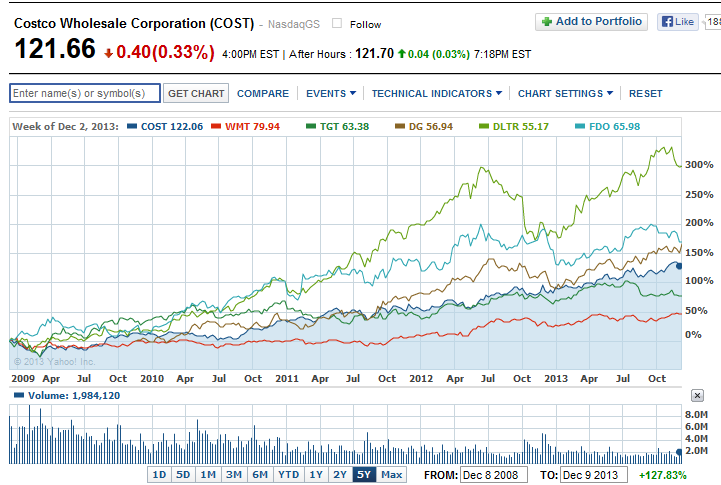Screen dimensions: 721x485
Task: Click the +127.83% change value
Action: (x=663, y=475)
